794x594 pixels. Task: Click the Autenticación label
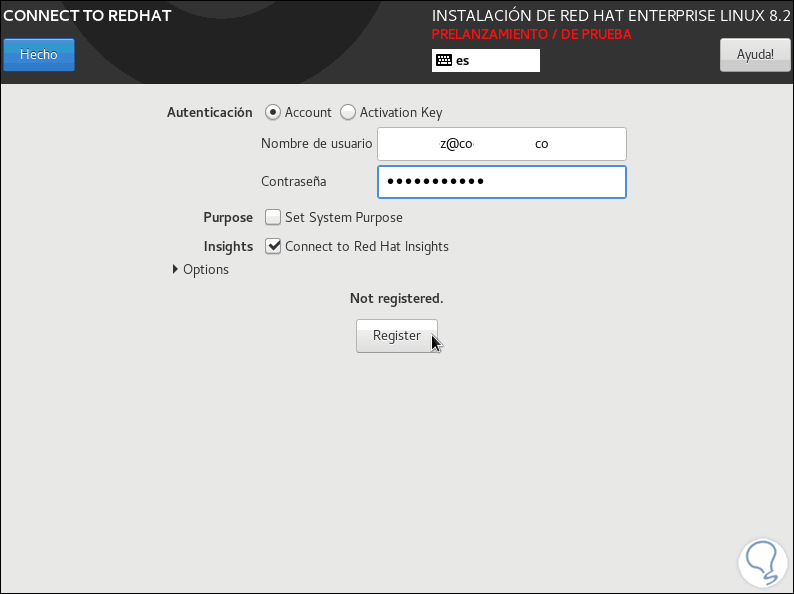tap(210, 112)
